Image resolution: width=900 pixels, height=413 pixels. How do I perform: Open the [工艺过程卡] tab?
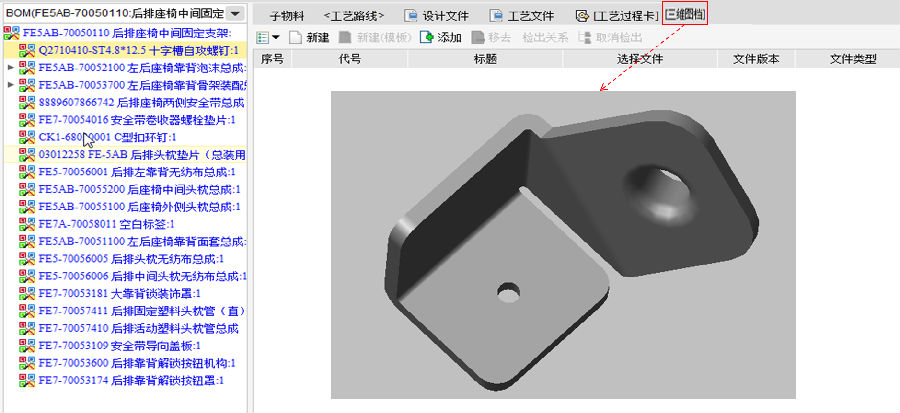click(x=617, y=17)
